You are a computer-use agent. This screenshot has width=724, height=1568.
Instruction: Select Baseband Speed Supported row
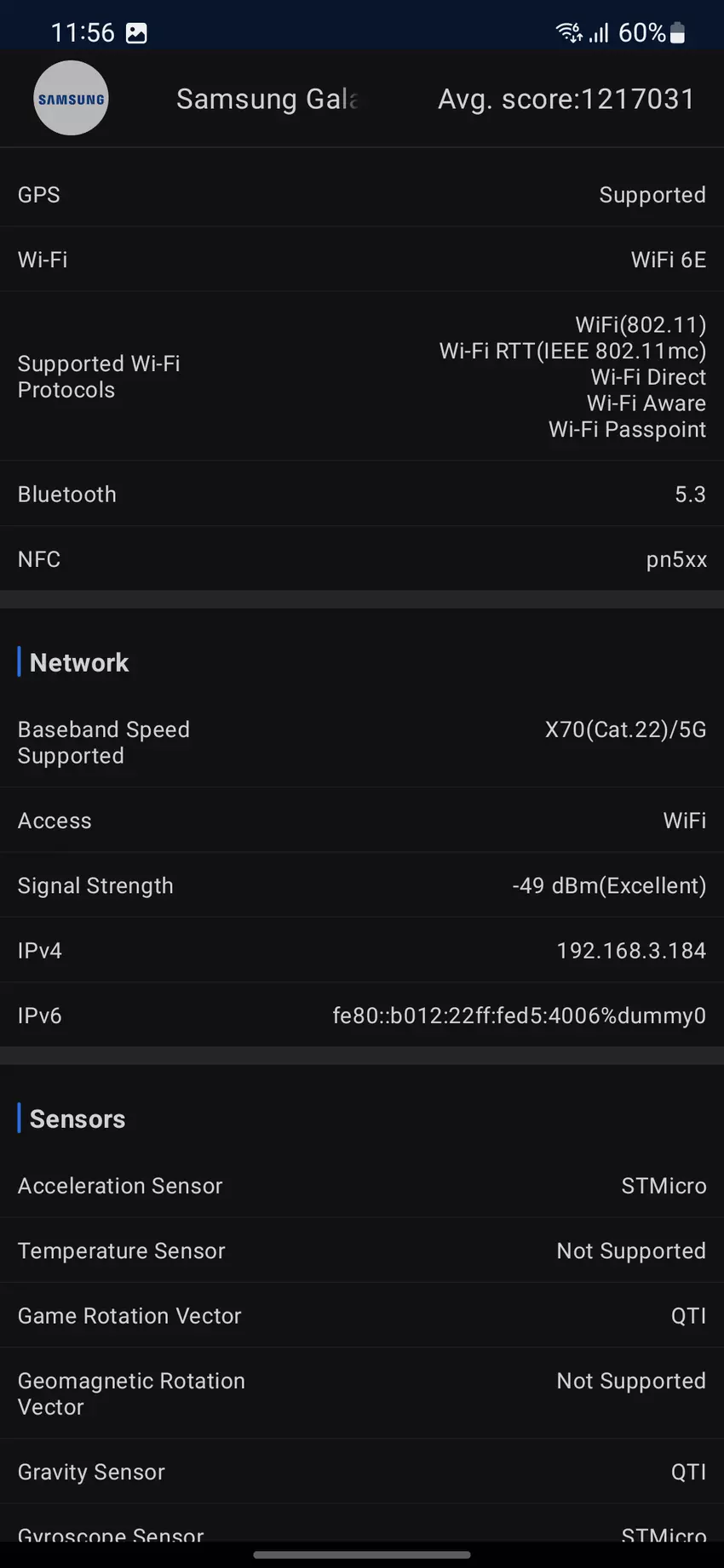click(x=362, y=742)
